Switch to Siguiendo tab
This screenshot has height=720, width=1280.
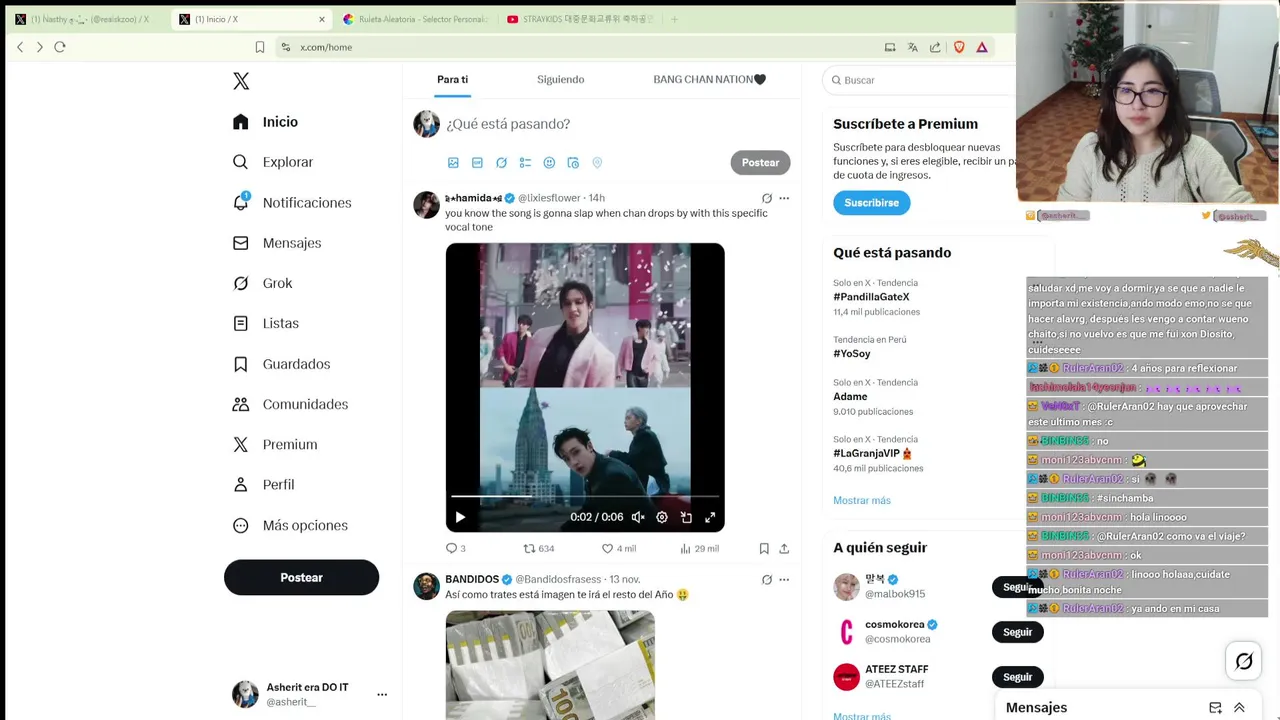point(560,79)
